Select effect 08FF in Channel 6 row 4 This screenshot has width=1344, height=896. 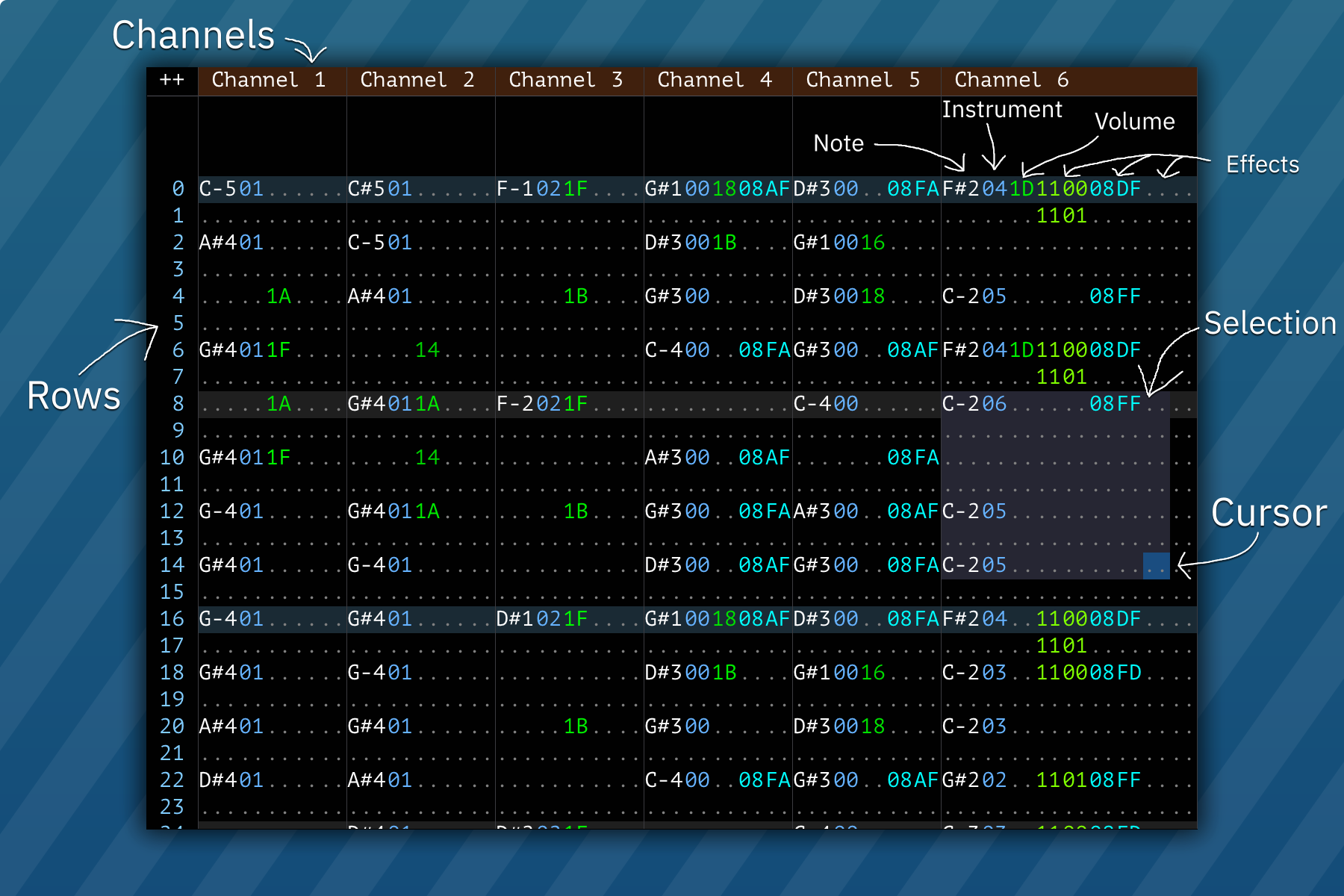pos(1116,296)
